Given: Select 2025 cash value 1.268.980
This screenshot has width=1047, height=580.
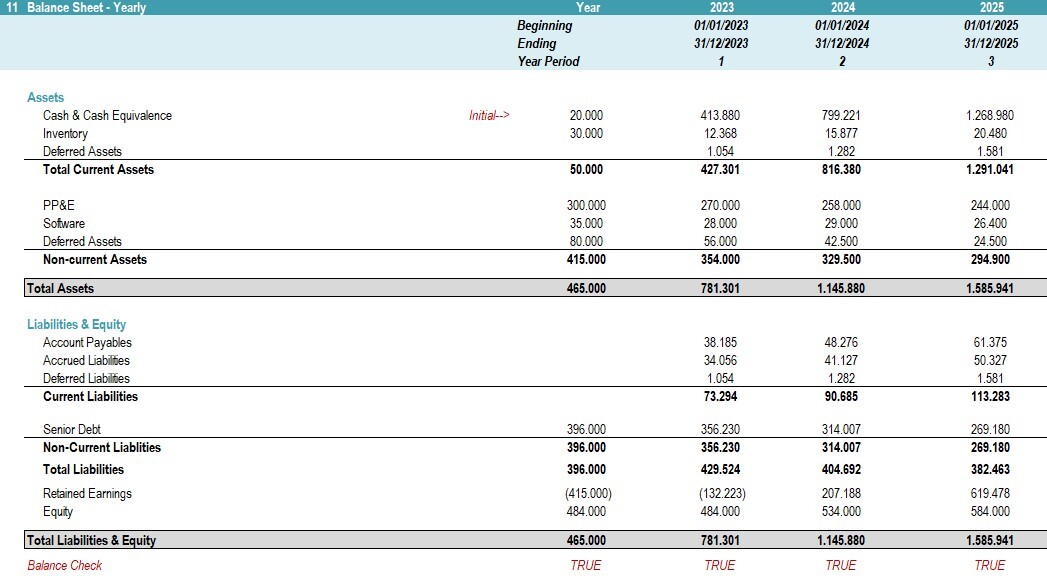Looking at the screenshot, I should click(990, 115).
